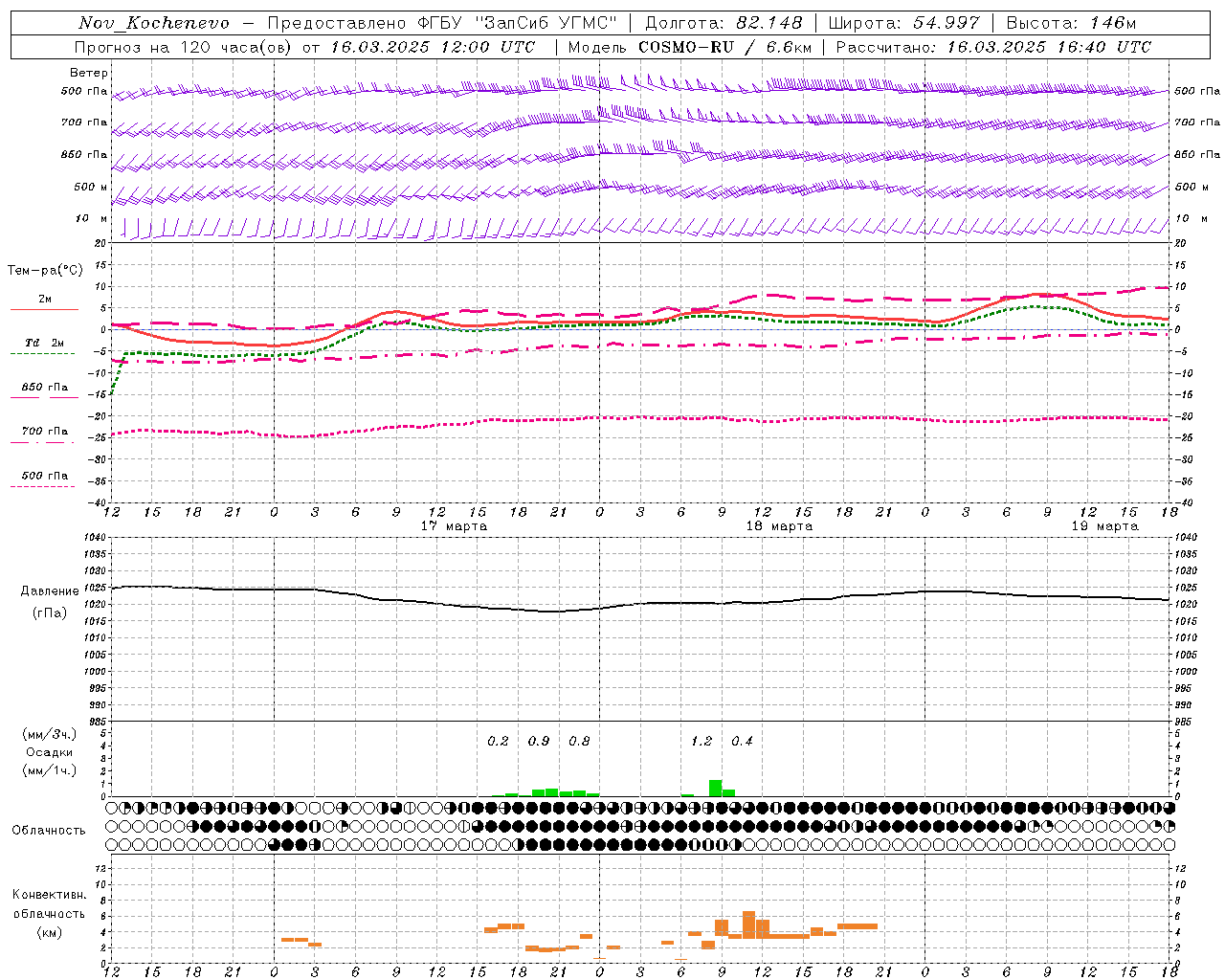Click the '(гПа)' unit under Давление
This screenshot has width=1225, height=980.
tap(50, 613)
